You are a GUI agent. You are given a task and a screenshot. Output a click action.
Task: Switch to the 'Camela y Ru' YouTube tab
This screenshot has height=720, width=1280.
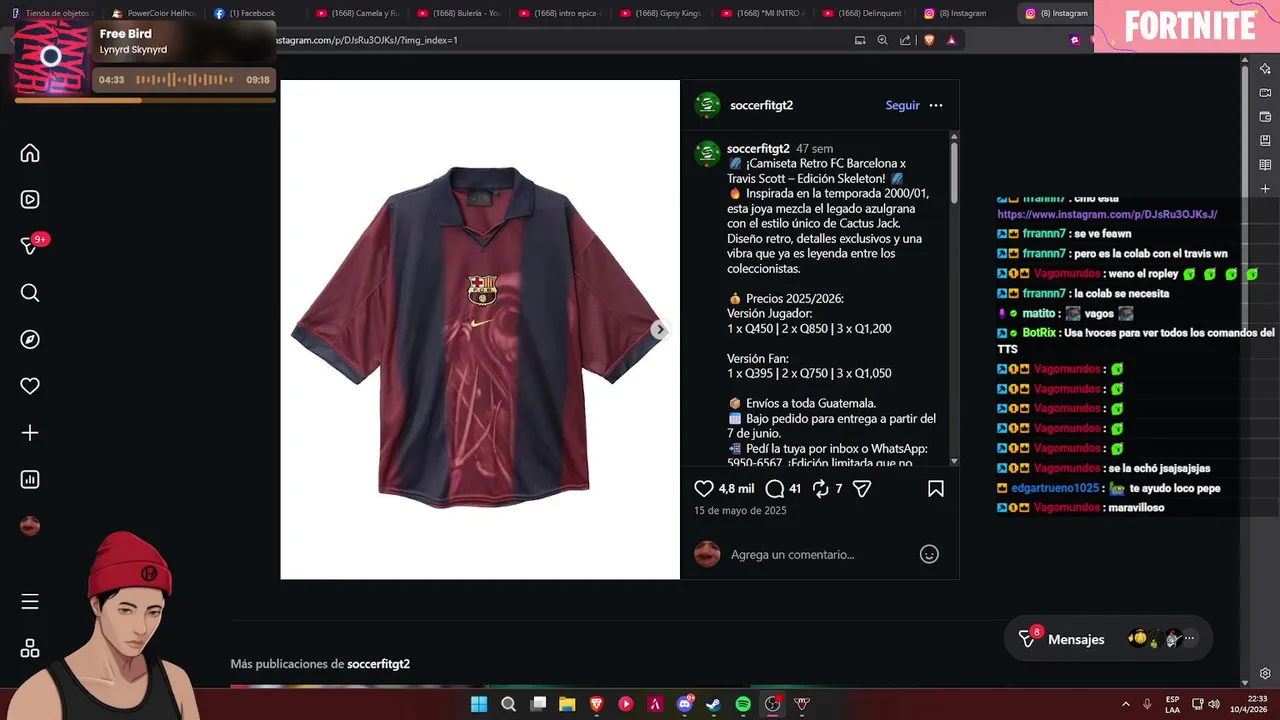tap(356, 13)
